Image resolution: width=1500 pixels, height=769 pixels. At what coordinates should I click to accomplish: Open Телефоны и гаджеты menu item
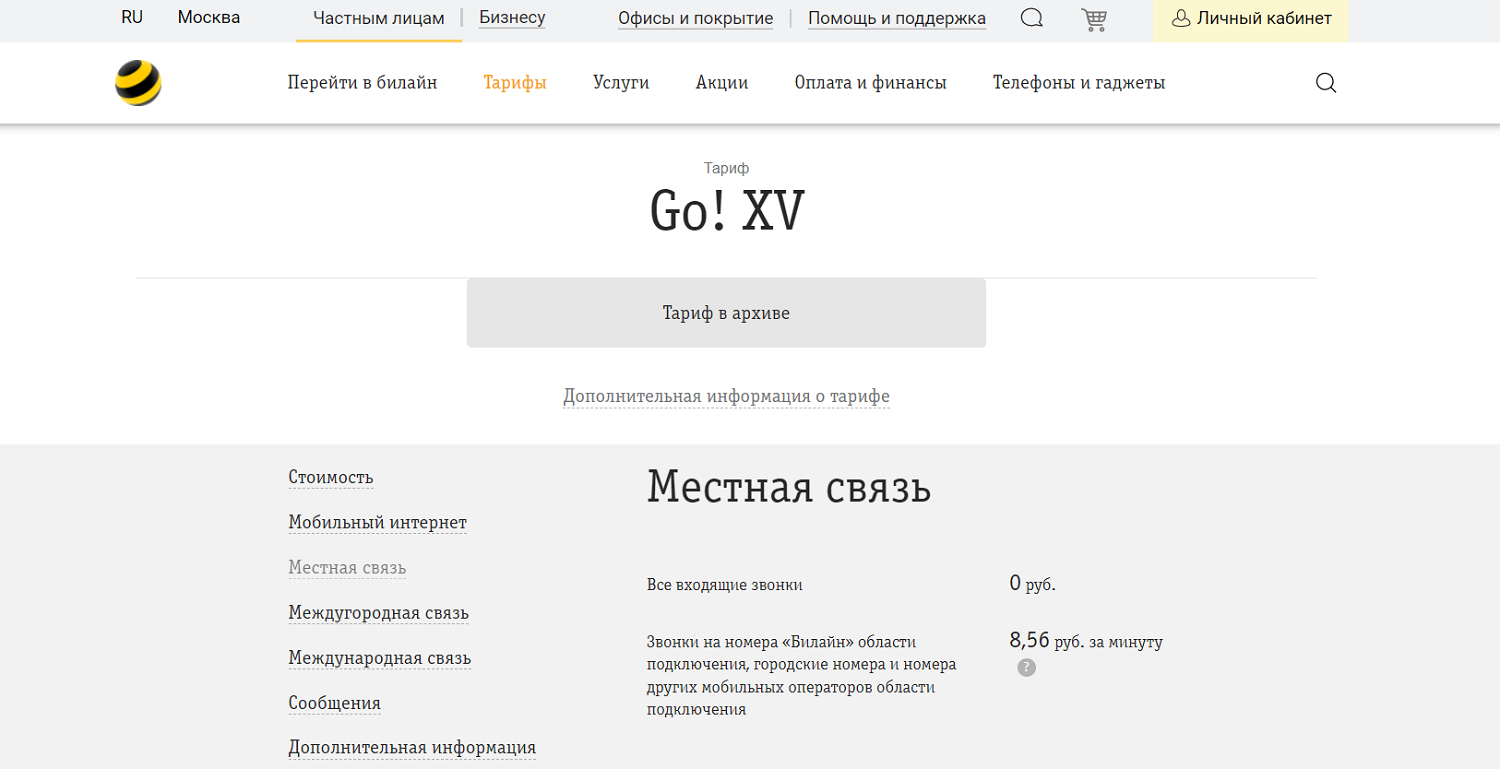tap(1079, 83)
